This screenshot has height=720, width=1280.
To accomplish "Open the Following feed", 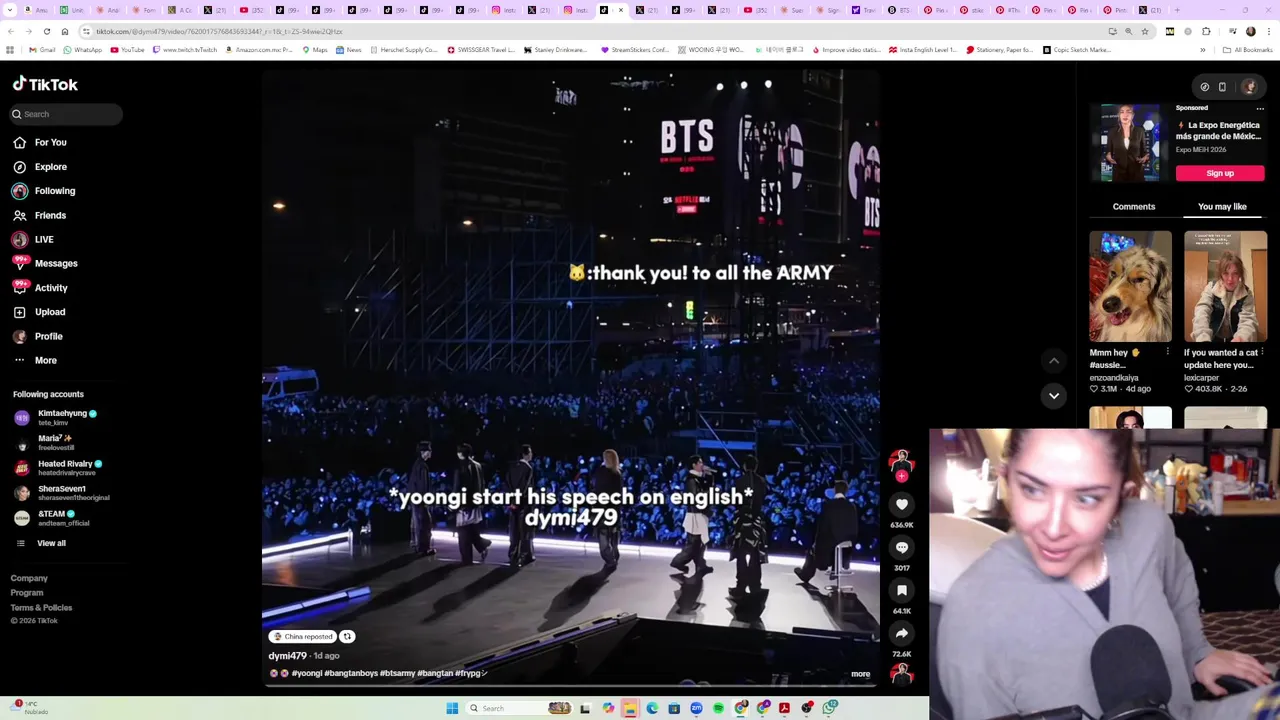I will 44,191.
